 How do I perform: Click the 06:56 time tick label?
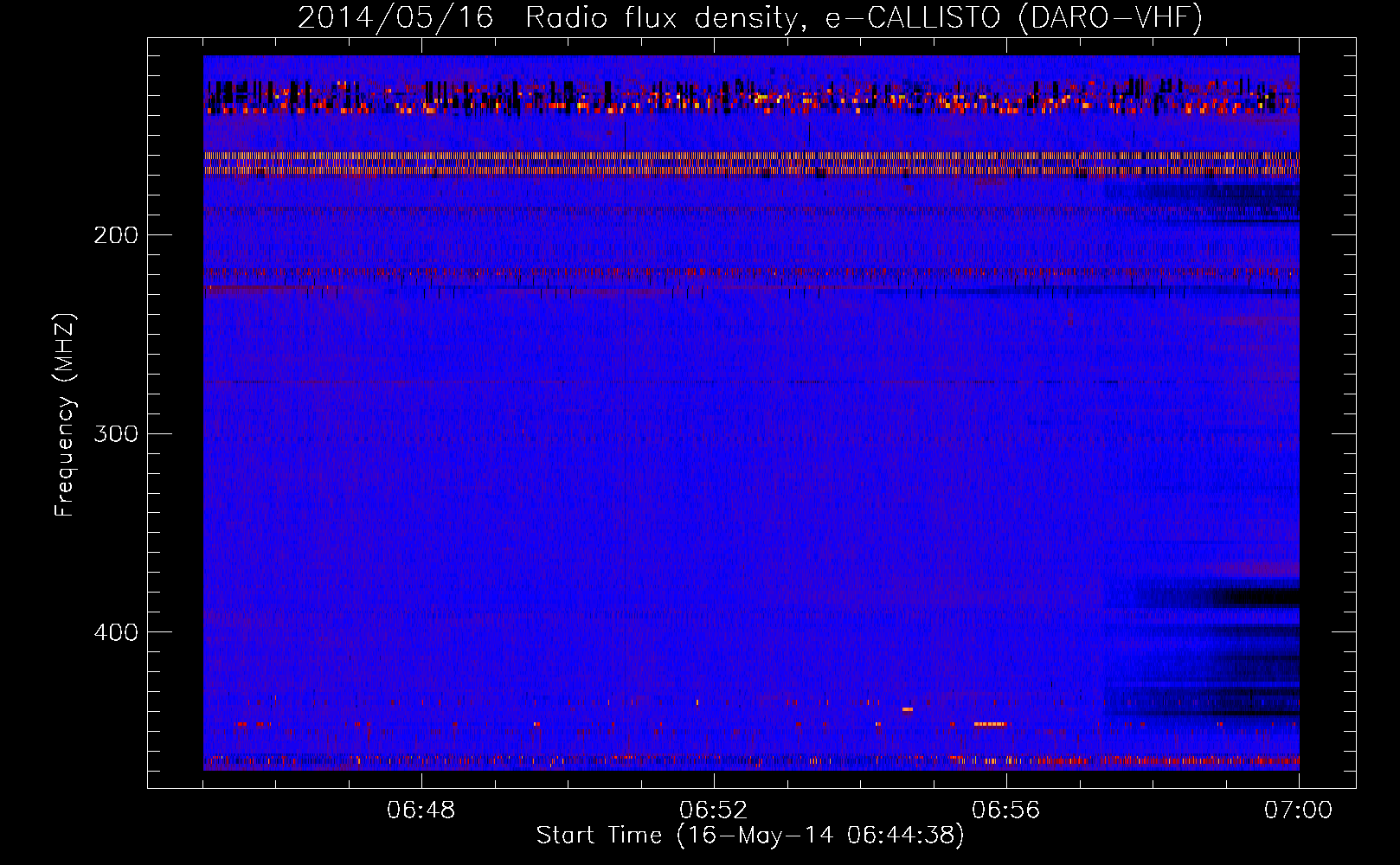[x=1006, y=811]
